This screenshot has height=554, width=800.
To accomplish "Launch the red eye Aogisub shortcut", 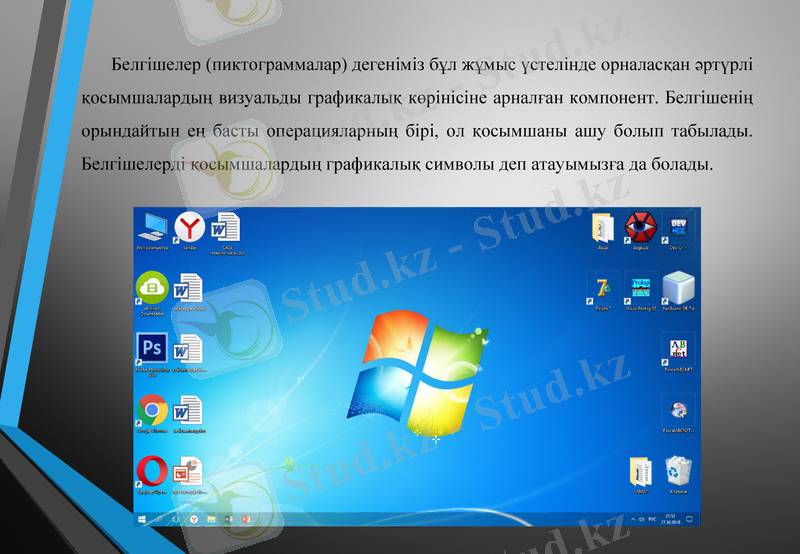I will [641, 229].
